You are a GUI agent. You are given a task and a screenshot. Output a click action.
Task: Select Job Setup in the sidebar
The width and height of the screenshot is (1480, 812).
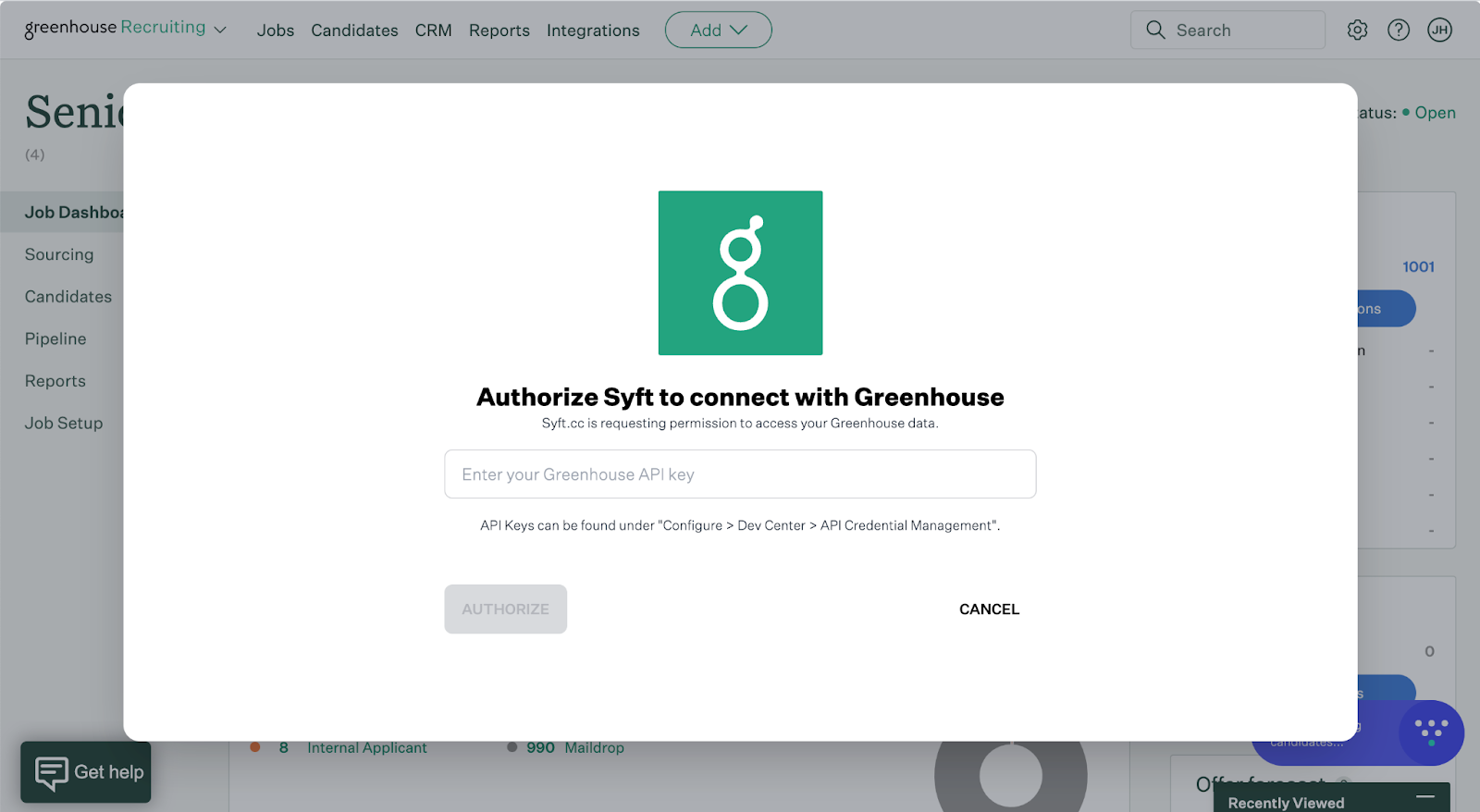pyautogui.click(x=64, y=423)
